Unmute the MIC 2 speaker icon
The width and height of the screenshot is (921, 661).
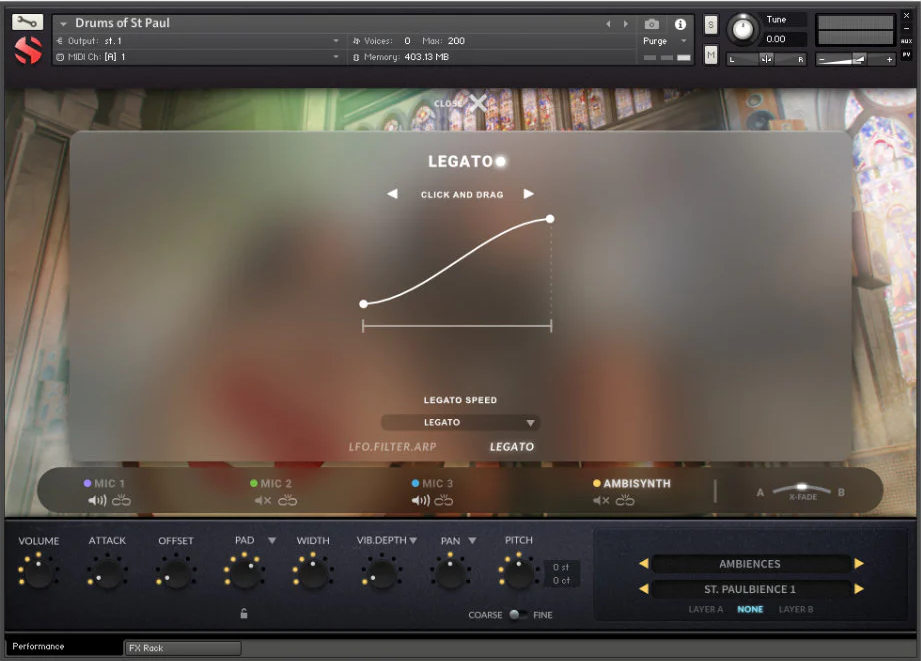tap(262, 501)
